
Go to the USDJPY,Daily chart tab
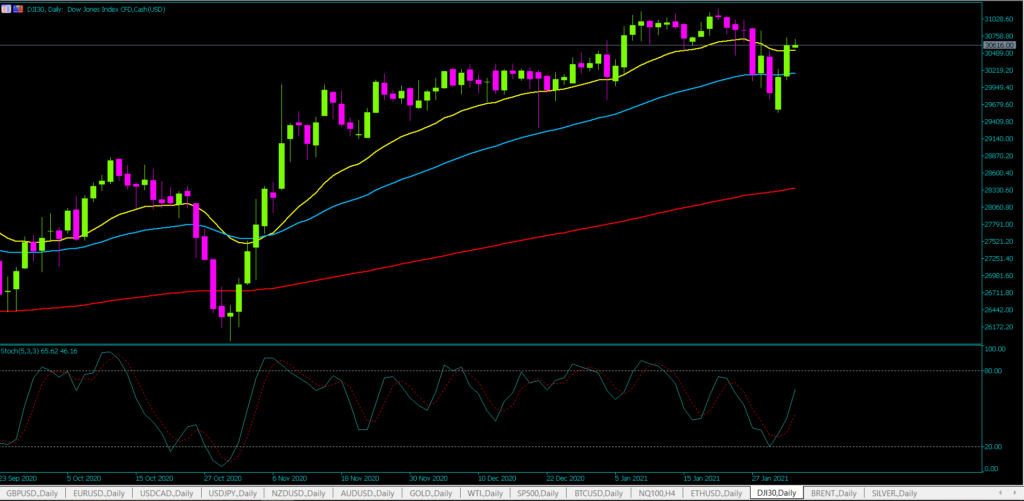pyautogui.click(x=236, y=493)
